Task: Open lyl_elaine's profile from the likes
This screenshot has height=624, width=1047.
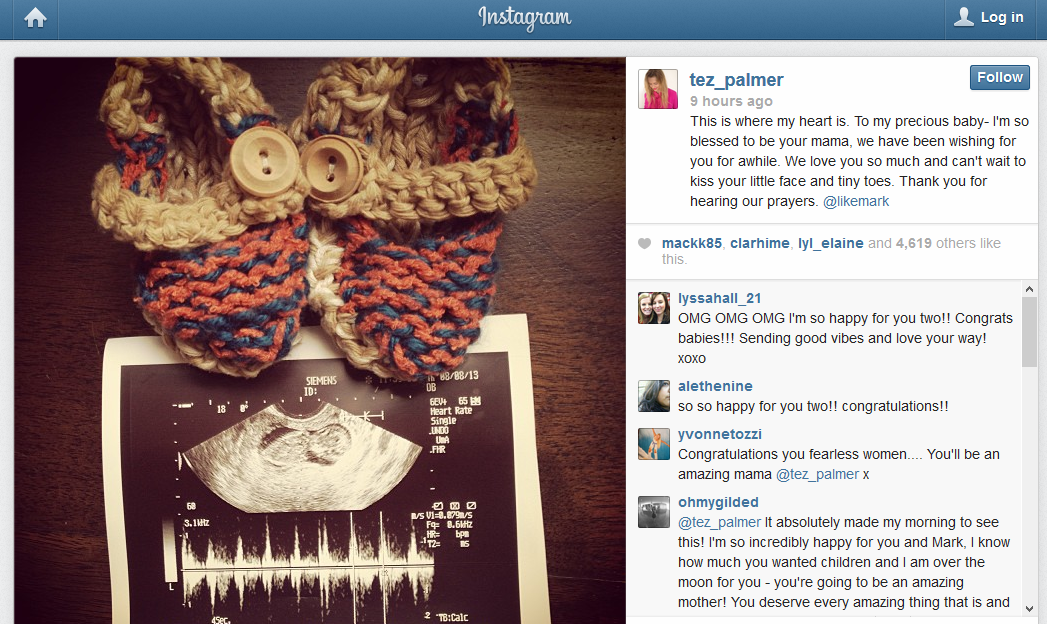Action: (831, 244)
